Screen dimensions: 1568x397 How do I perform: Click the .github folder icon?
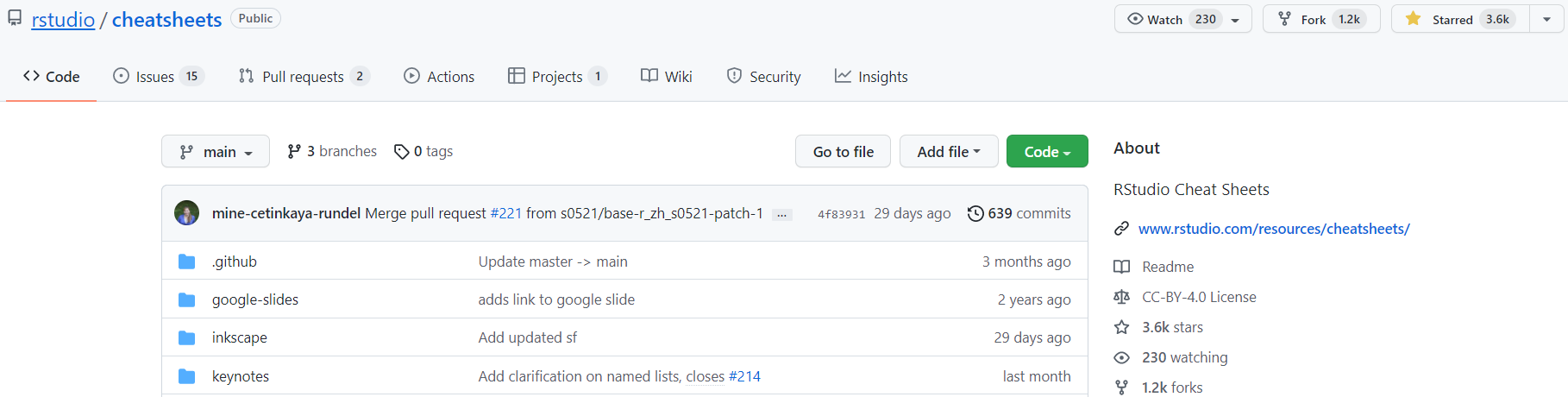(x=187, y=262)
